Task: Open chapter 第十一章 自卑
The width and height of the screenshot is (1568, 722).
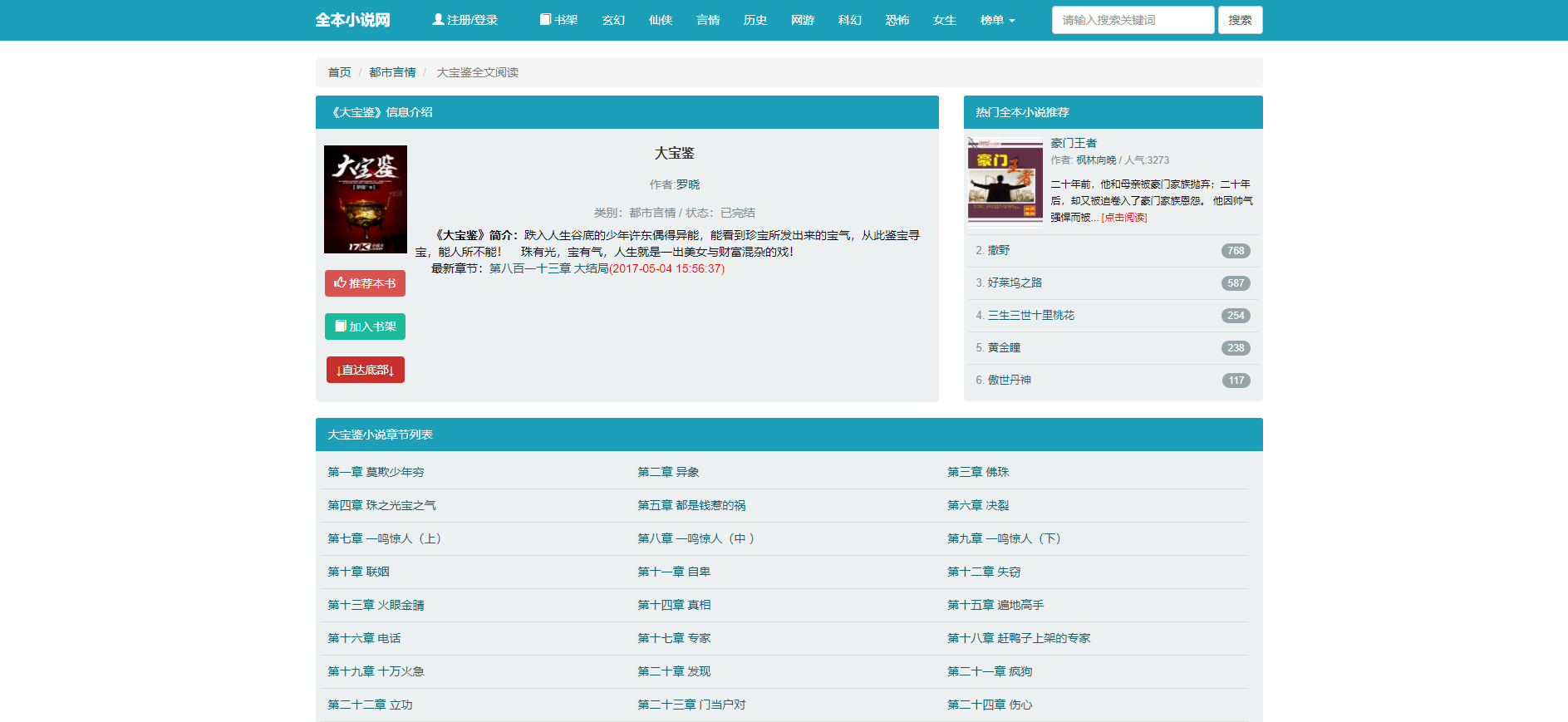Action: pos(674,572)
